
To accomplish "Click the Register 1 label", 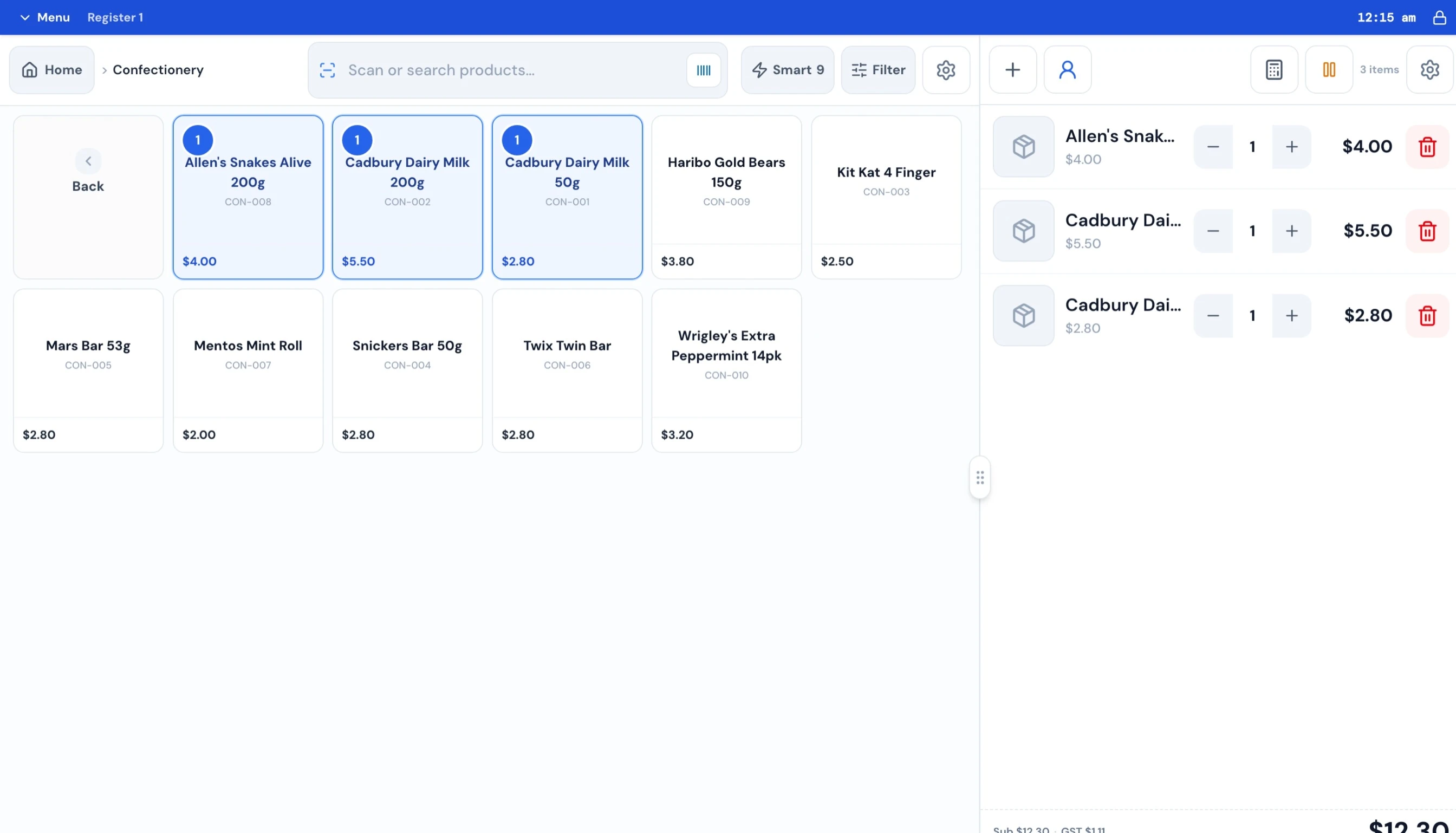I will click(x=115, y=17).
